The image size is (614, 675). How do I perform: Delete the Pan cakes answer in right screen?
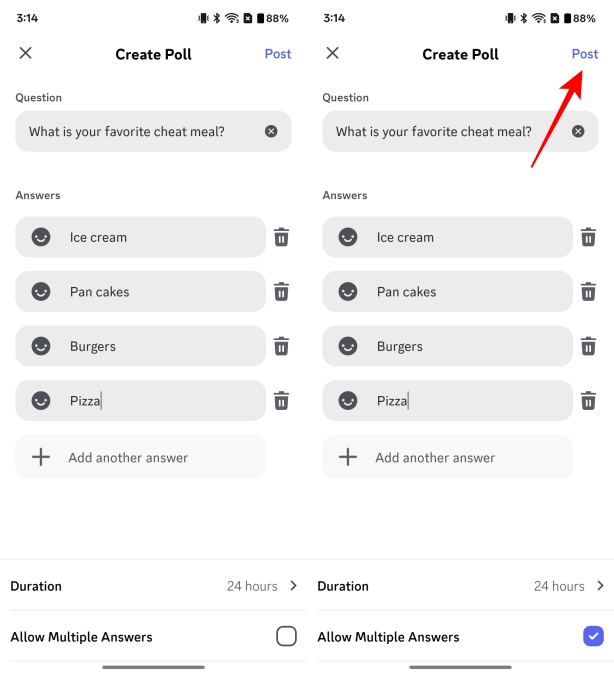tap(589, 292)
